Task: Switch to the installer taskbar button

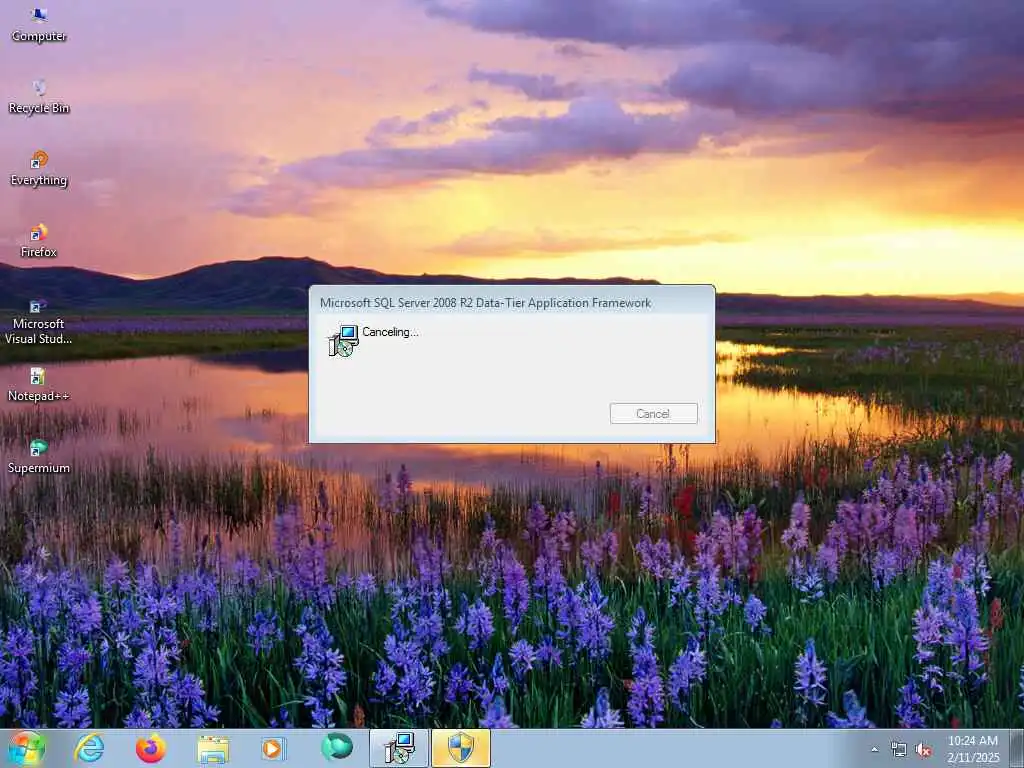Action: (399, 748)
